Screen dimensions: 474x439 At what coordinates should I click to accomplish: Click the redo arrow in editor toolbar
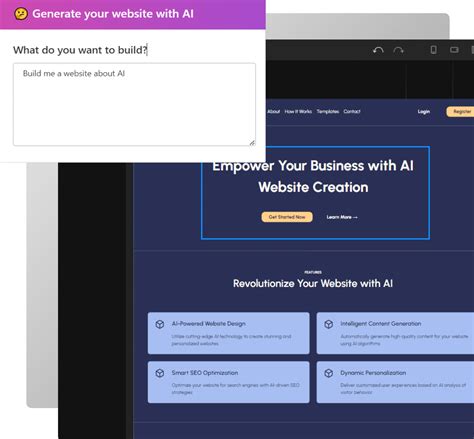pyautogui.click(x=398, y=50)
